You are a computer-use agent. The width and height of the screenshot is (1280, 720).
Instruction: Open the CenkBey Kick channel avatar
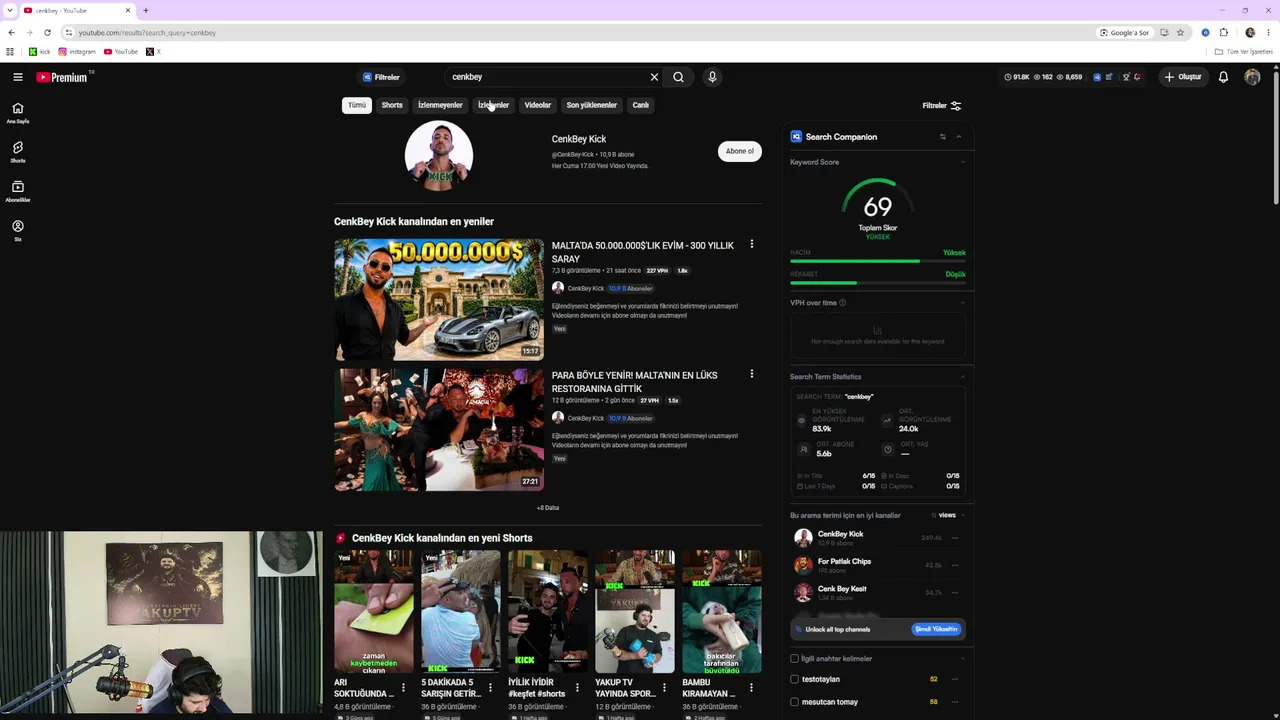point(439,155)
